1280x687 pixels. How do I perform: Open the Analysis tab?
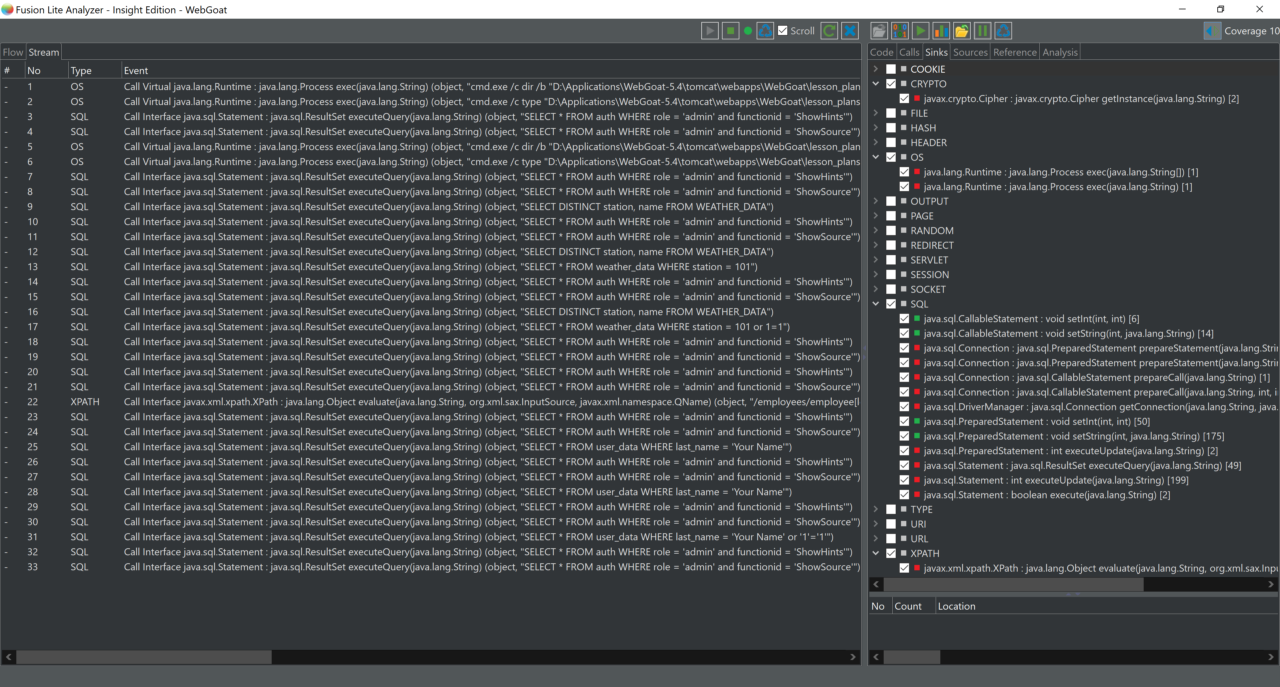point(1060,52)
